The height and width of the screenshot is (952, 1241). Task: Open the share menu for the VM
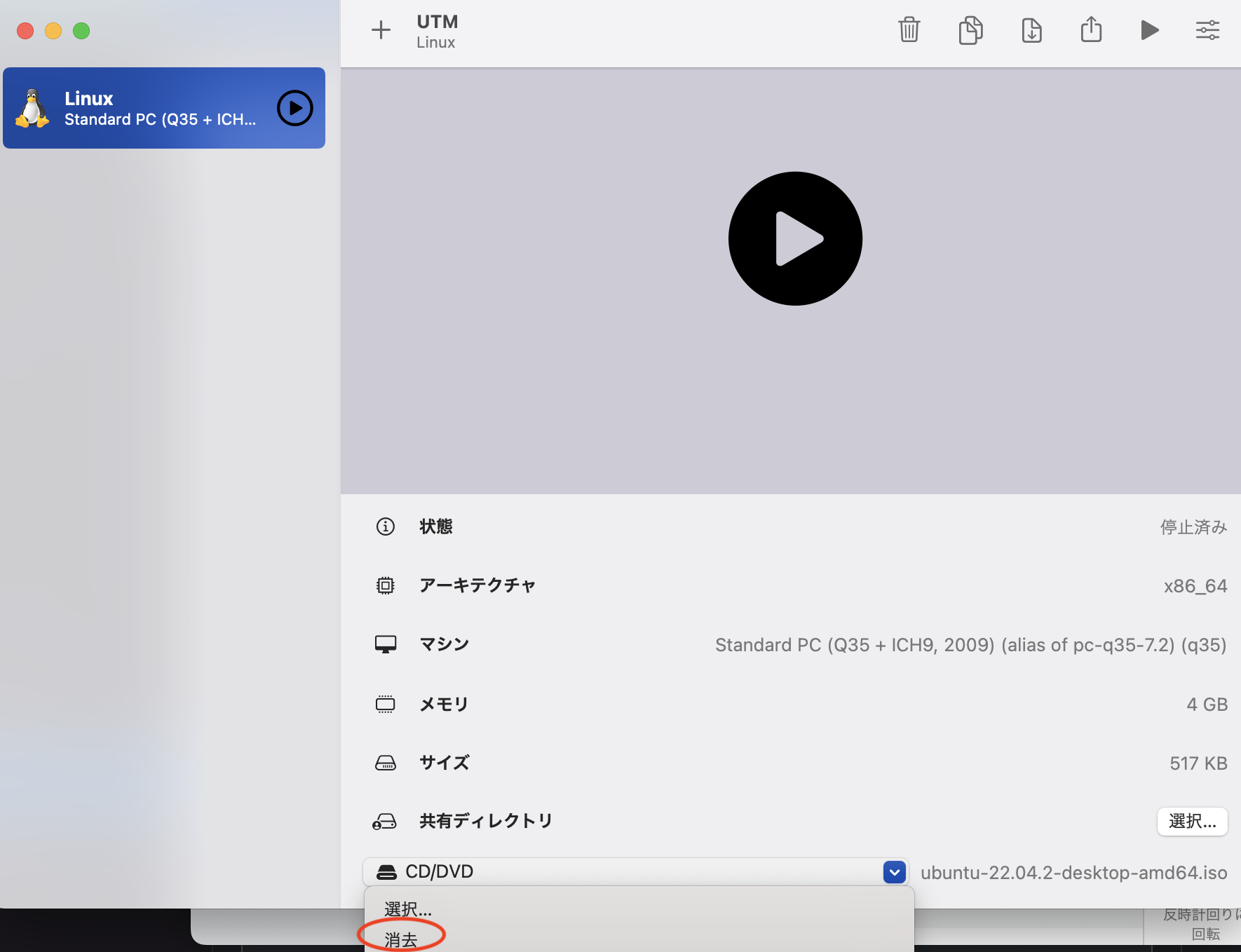1090,30
